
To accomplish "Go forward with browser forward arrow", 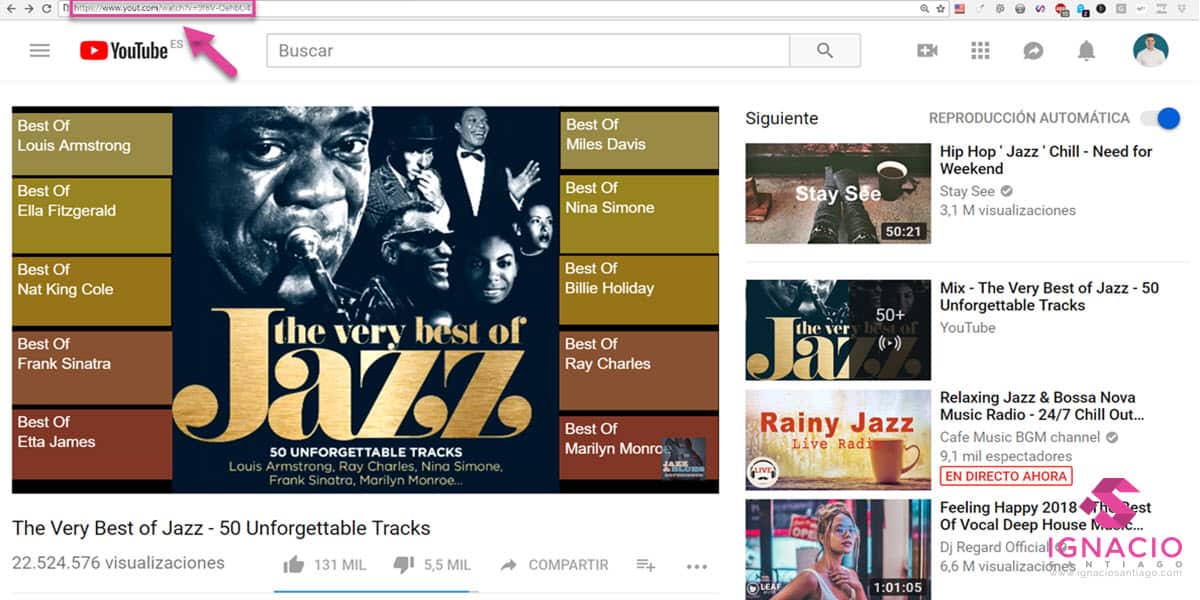I will click(x=27, y=8).
